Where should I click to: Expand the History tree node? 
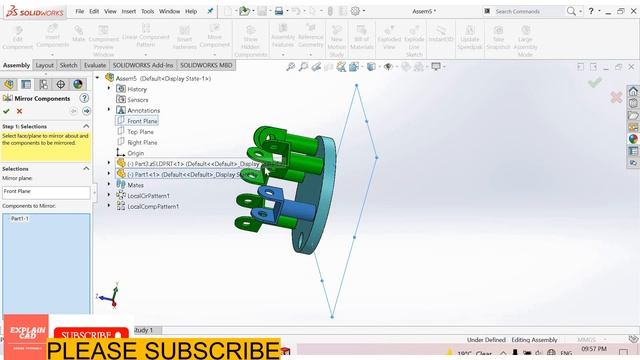(x=109, y=88)
